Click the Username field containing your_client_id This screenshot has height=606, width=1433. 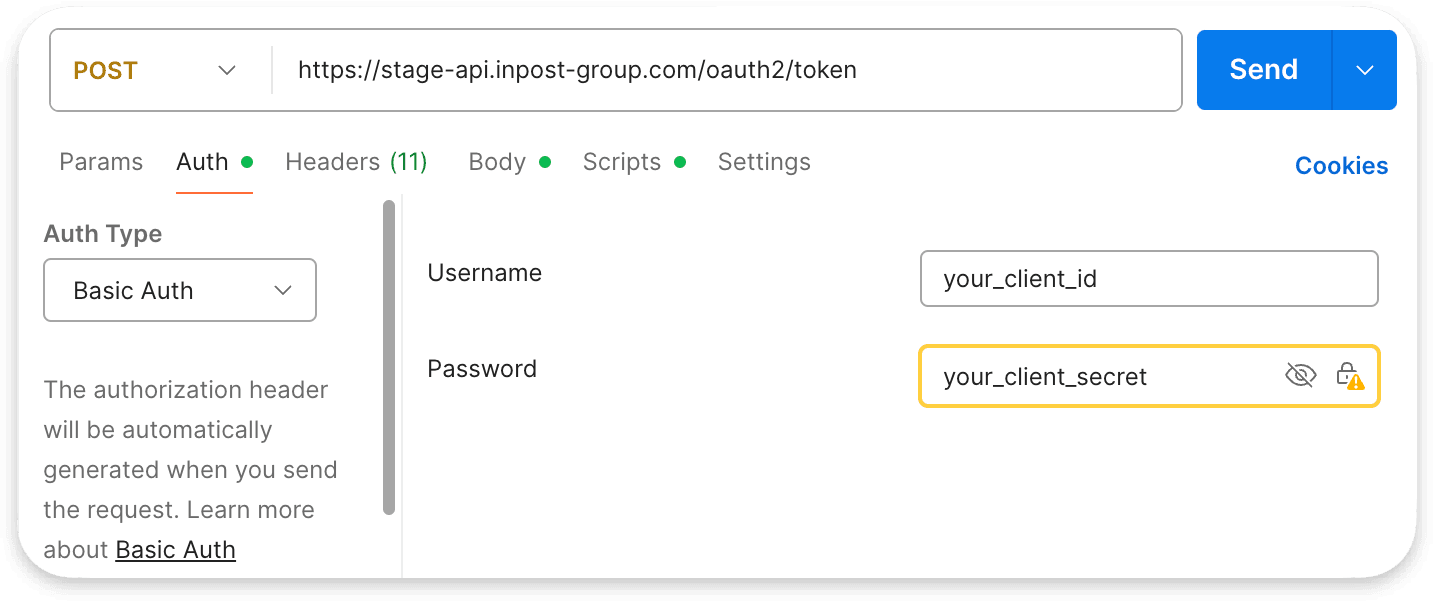(x=1148, y=279)
